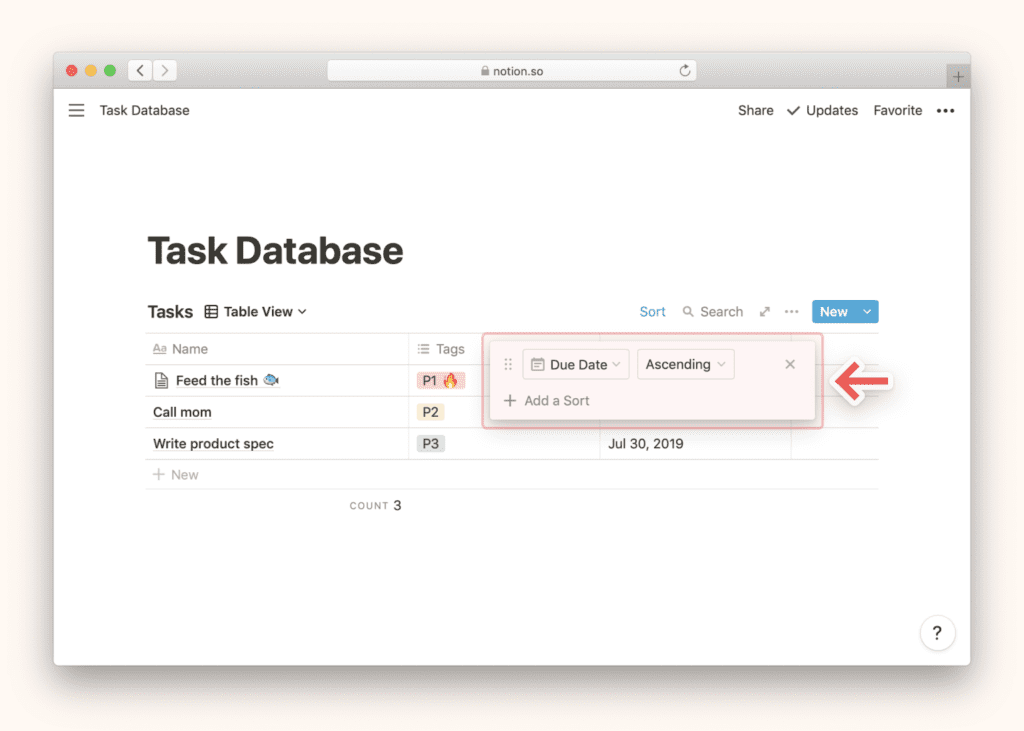Open the page options three-dot menu
Viewport: 1024px width, 731px height.
[x=945, y=111]
